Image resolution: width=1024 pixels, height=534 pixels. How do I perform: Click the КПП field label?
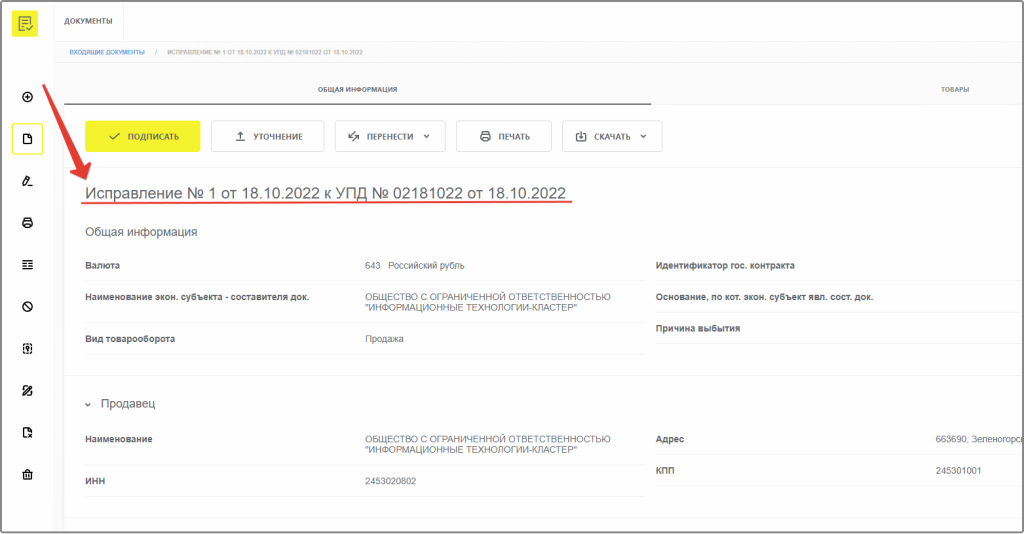point(665,471)
